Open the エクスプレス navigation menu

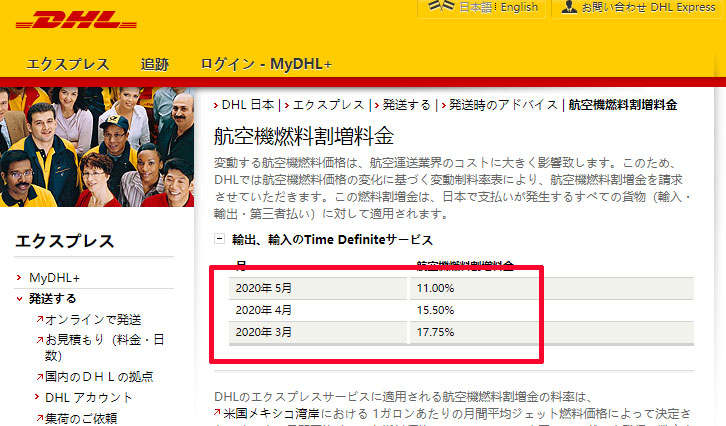tap(68, 64)
